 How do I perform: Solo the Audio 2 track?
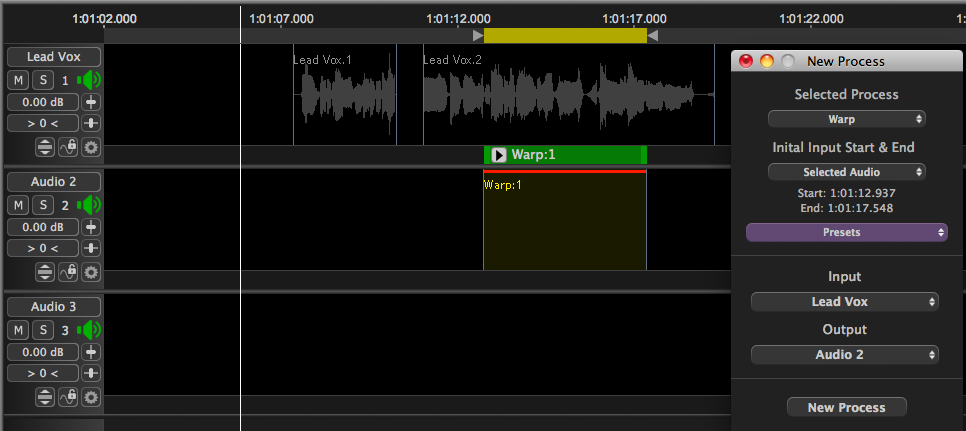(43, 205)
